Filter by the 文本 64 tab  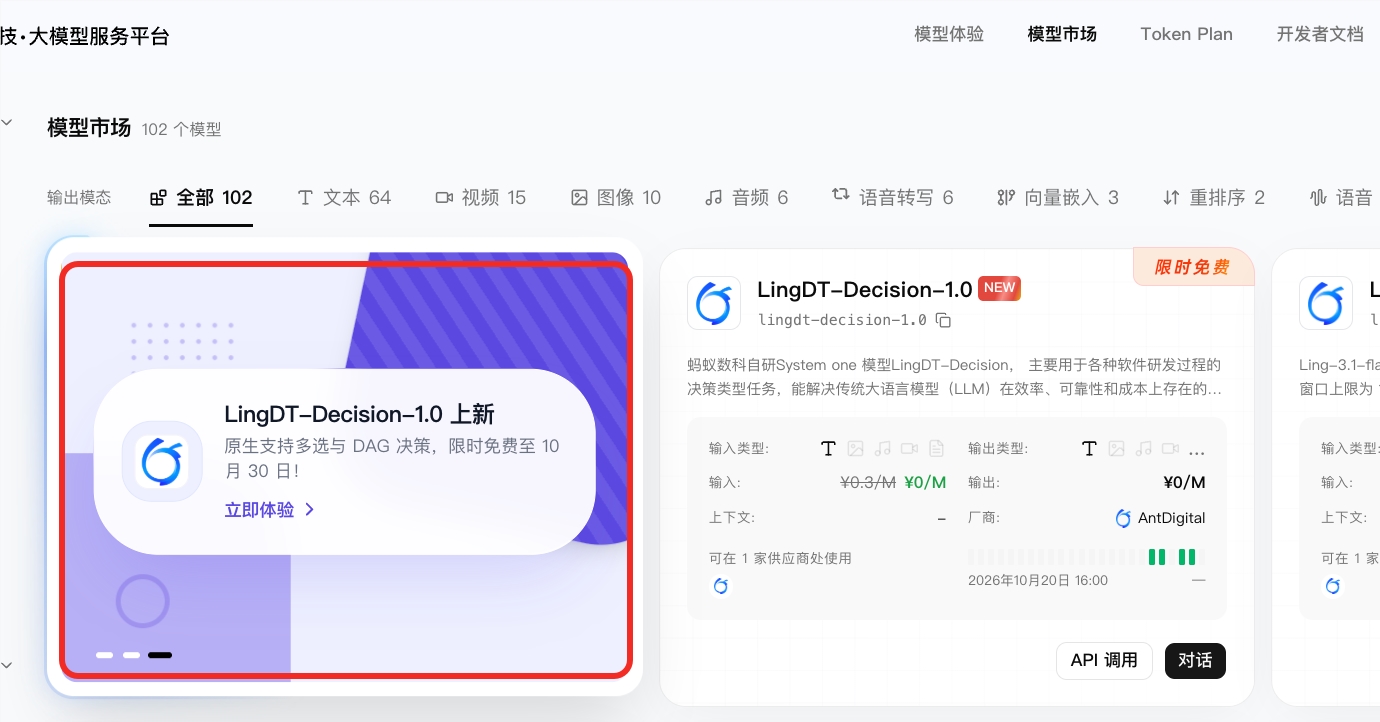point(344,198)
